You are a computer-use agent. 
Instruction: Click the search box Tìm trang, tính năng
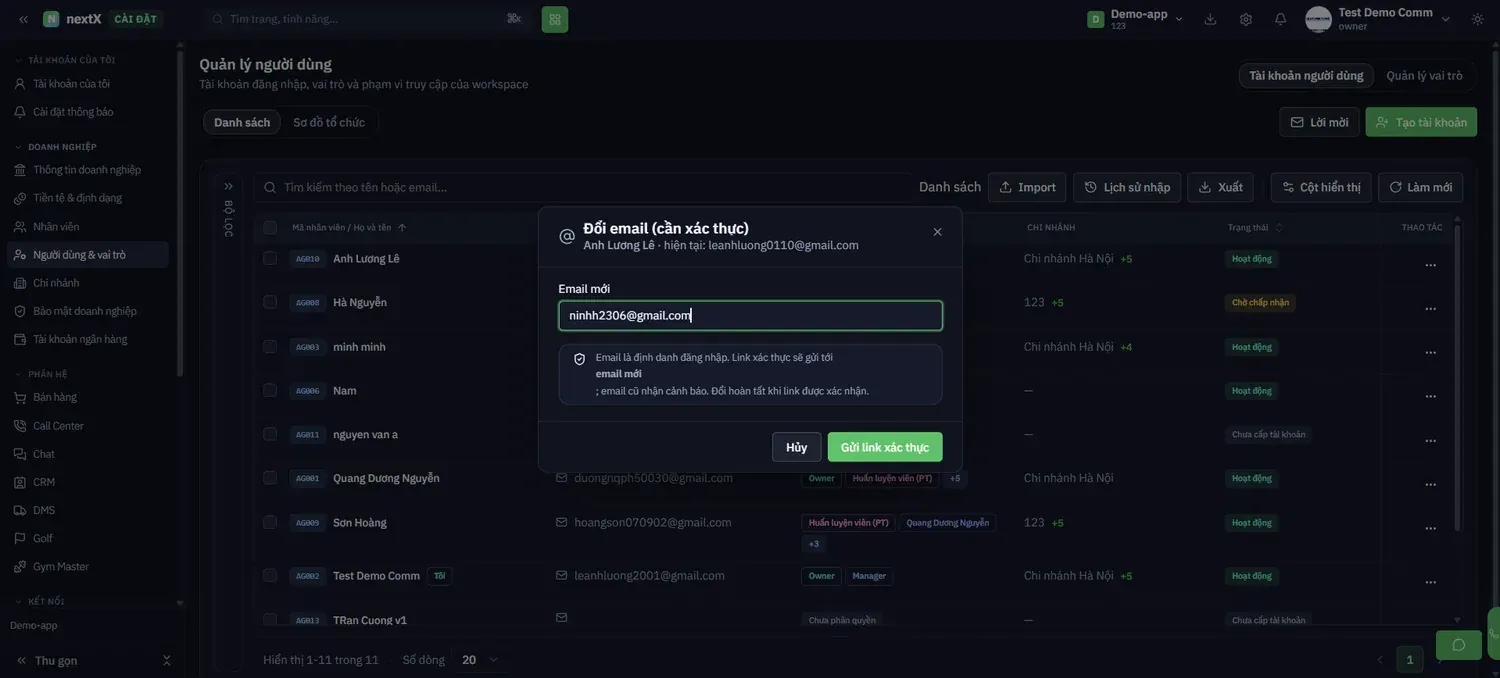(366, 19)
